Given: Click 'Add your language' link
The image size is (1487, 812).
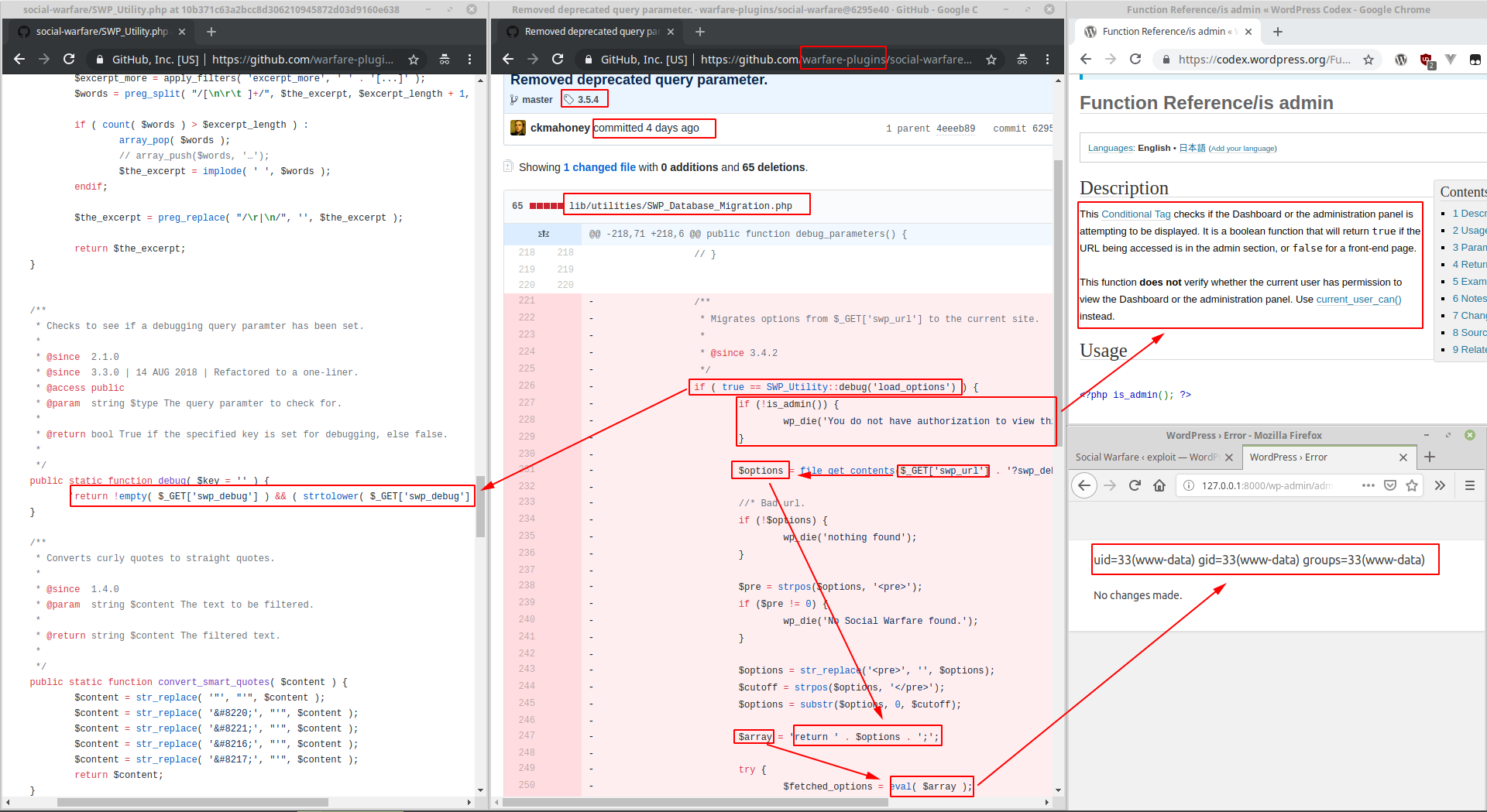Looking at the screenshot, I should coord(1242,149).
